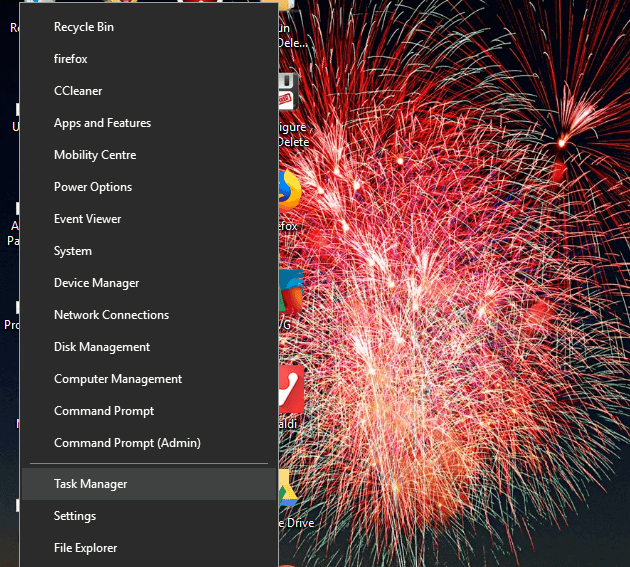Open Mobility Centre

coord(149,155)
